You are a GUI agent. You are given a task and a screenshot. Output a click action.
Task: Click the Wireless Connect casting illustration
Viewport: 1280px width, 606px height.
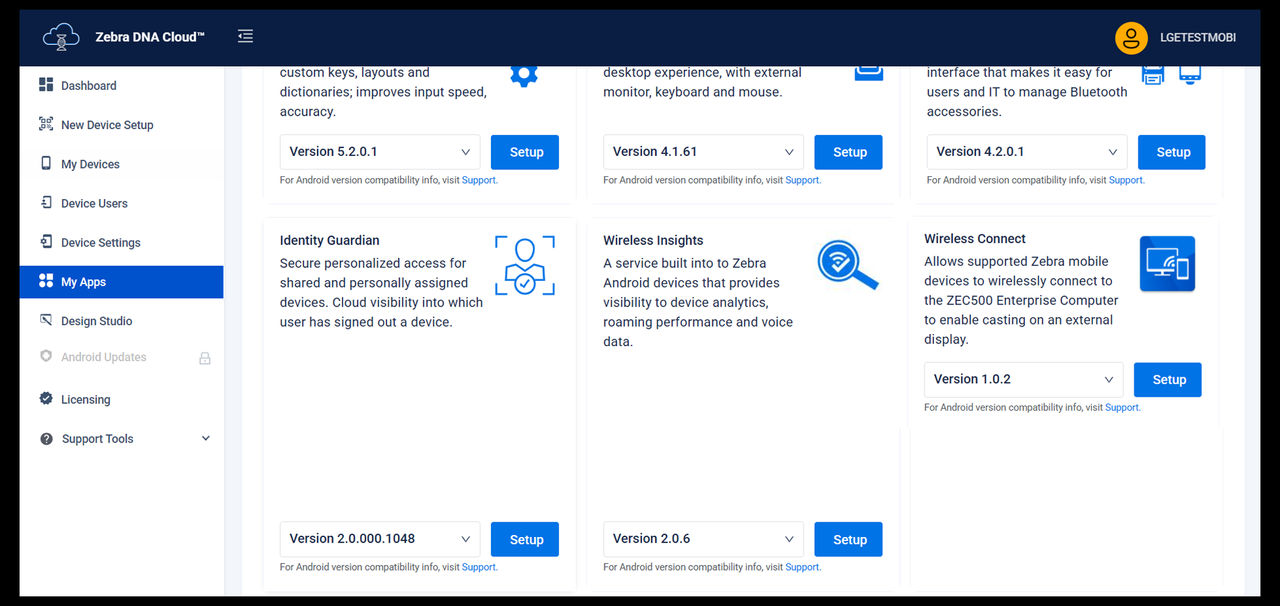pyautogui.click(x=1166, y=263)
